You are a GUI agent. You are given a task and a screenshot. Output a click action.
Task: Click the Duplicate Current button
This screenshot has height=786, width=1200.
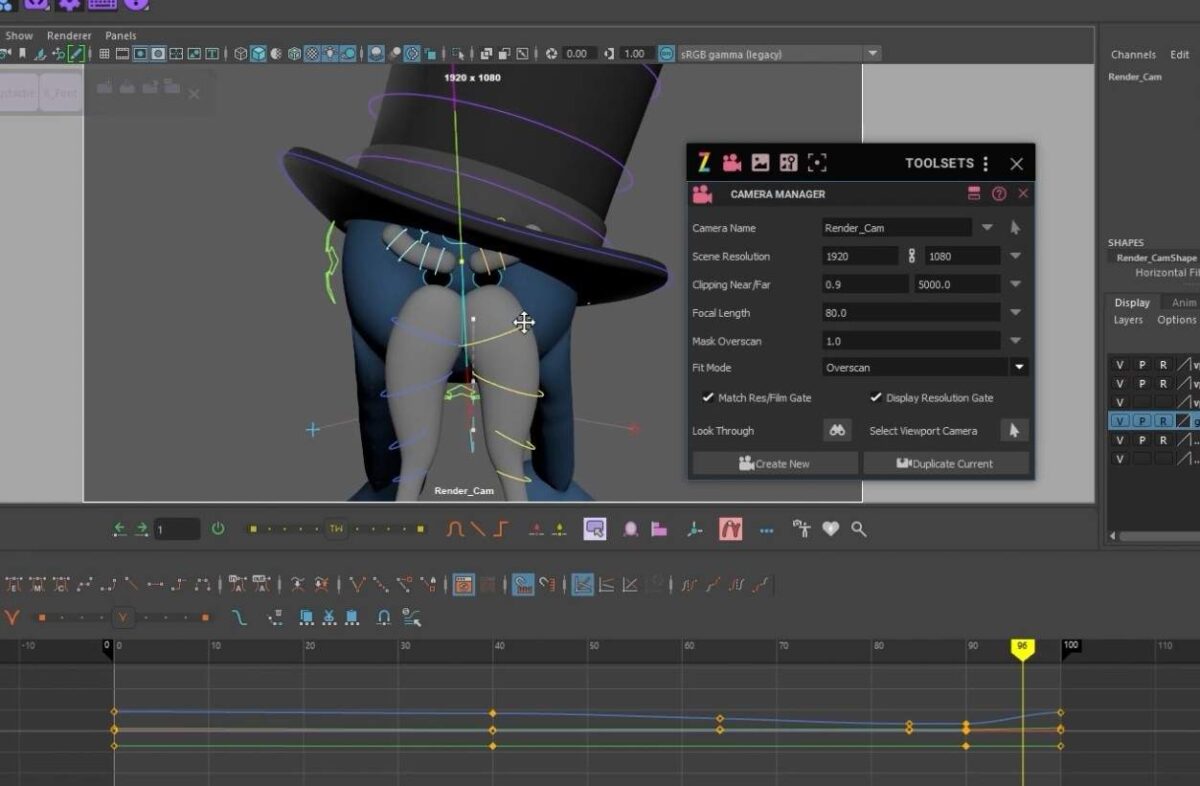[946, 462]
